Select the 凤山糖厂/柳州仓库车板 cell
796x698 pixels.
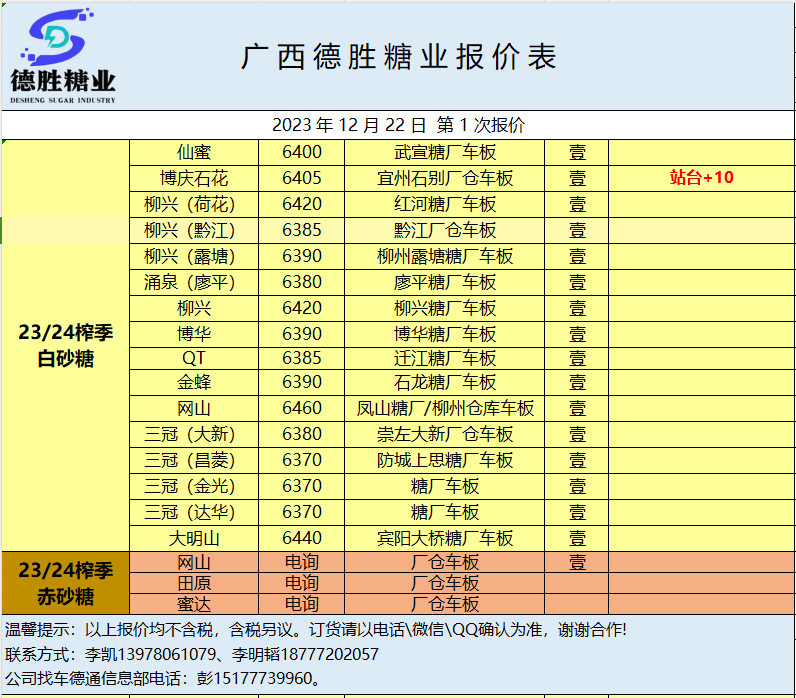click(445, 408)
